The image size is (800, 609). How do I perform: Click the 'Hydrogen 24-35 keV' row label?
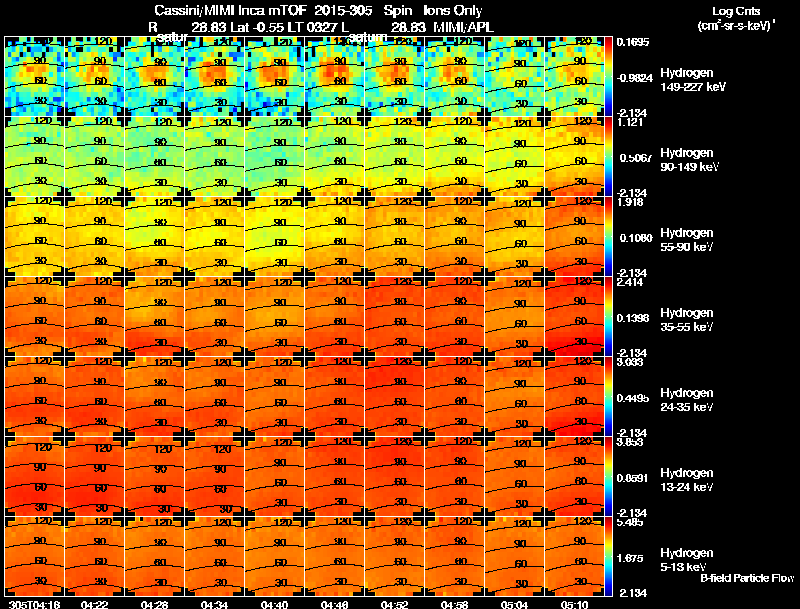pyautogui.click(x=687, y=400)
